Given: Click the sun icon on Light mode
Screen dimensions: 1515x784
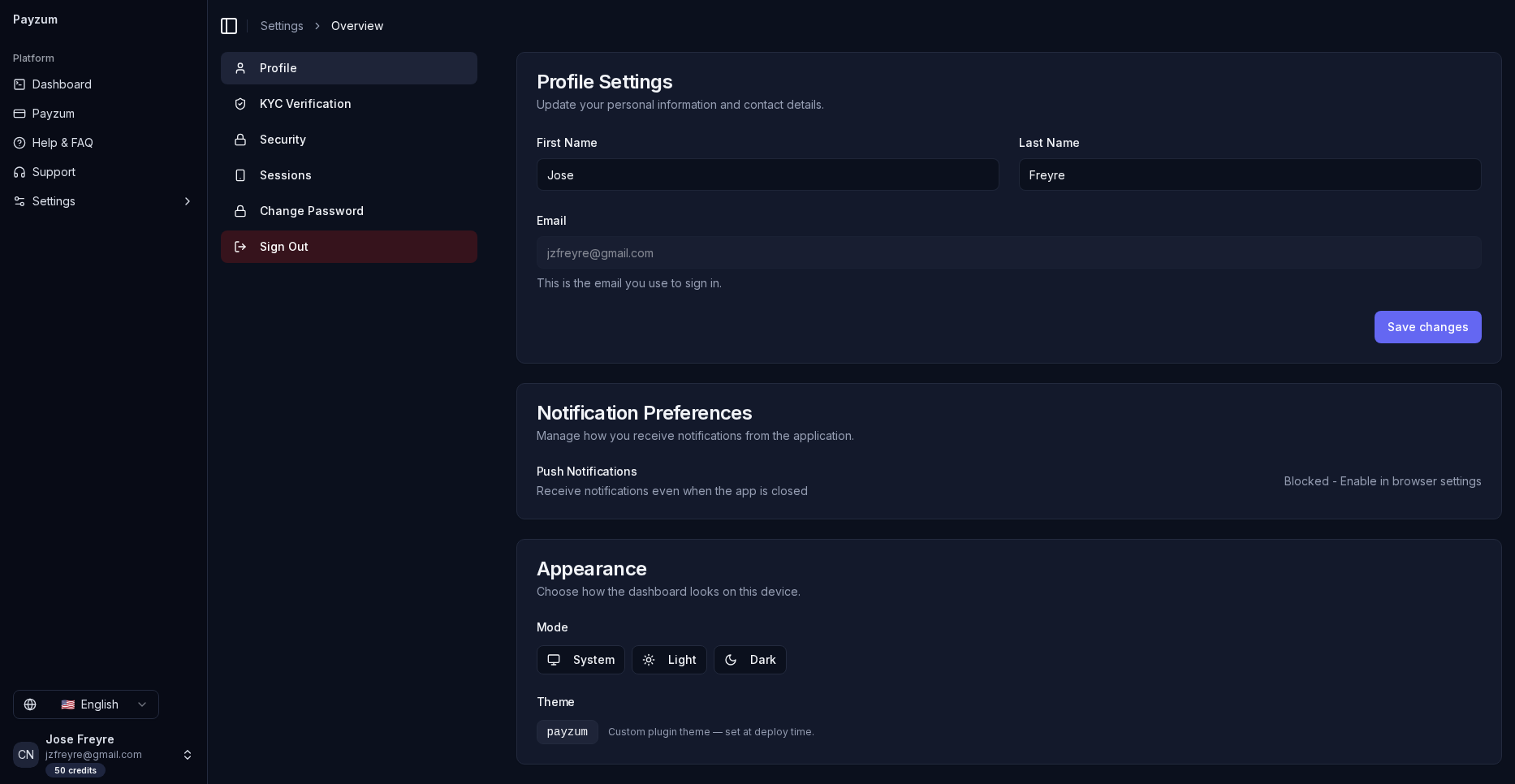Looking at the screenshot, I should tap(649, 660).
